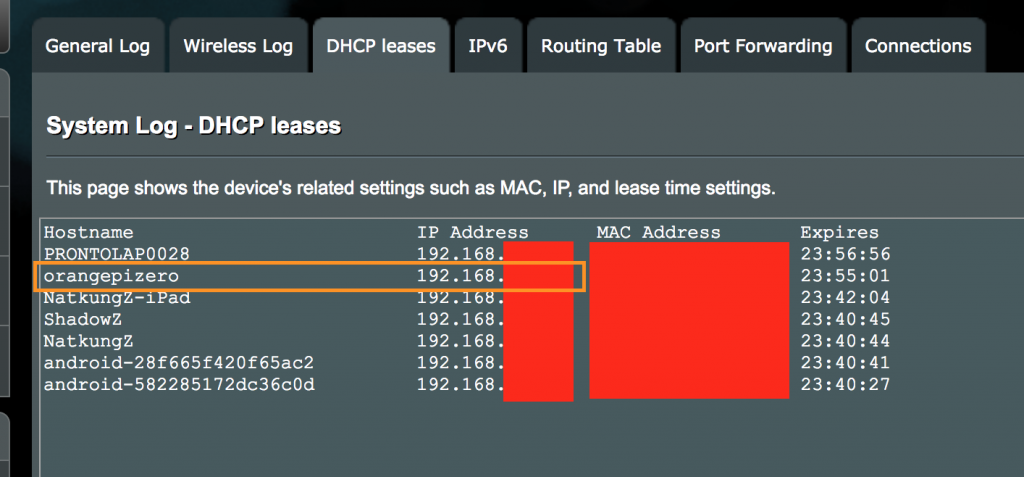
Task: Open the Routing Table tab
Action: [601, 46]
